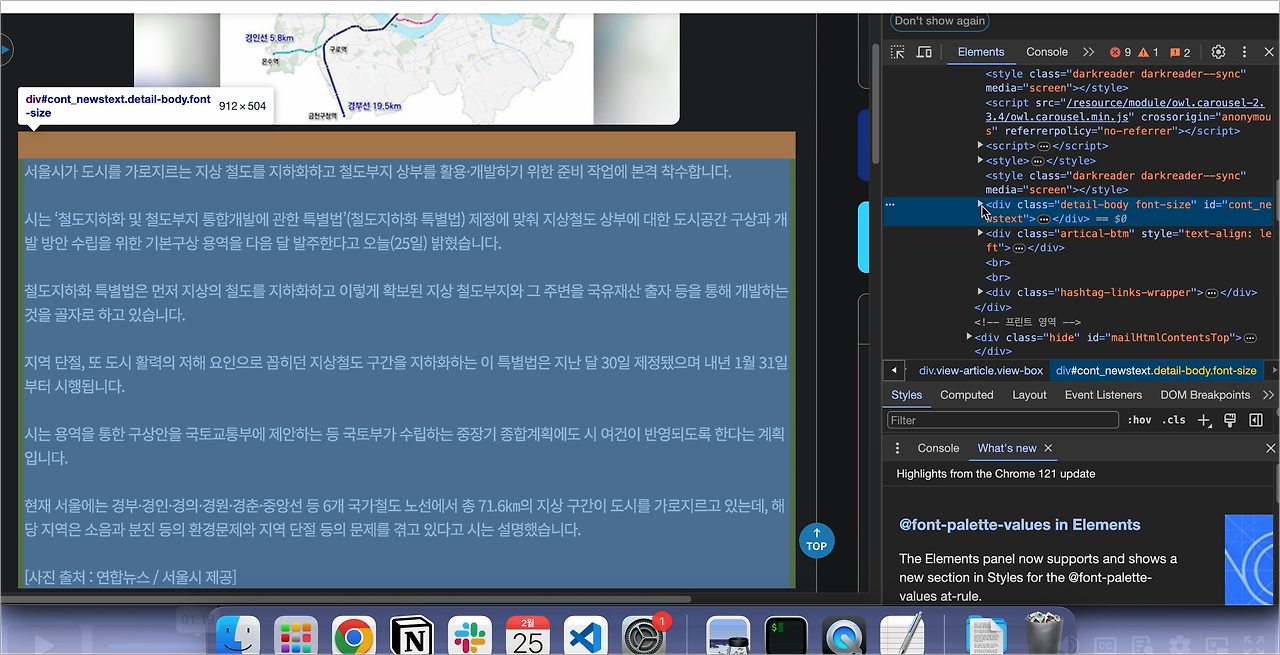The height and width of the screenshot is (655, 1280).
Task: Toggle the computed styles sidebar icon
Action: [1256, 421]
